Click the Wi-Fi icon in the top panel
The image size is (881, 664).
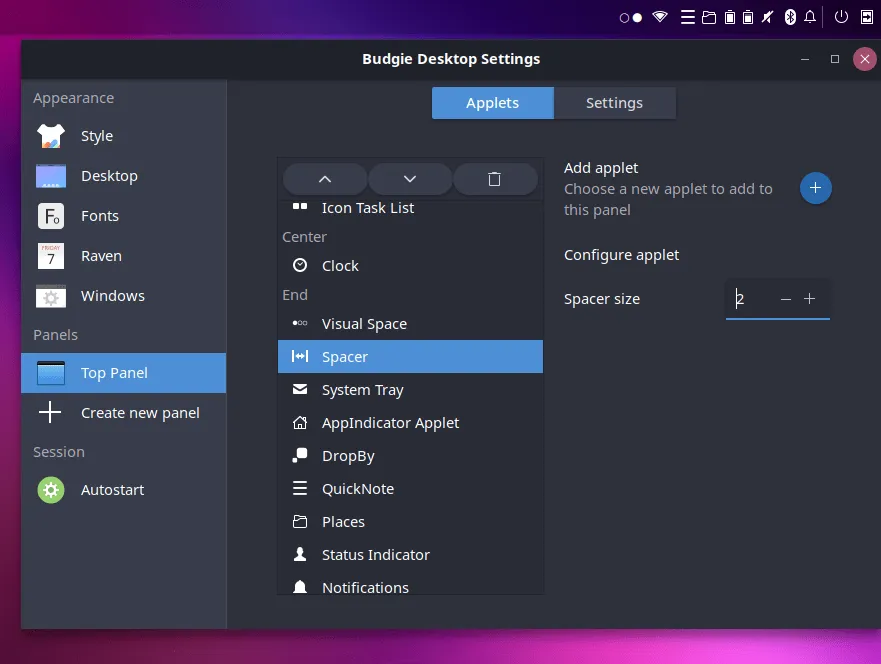point(660,17)
